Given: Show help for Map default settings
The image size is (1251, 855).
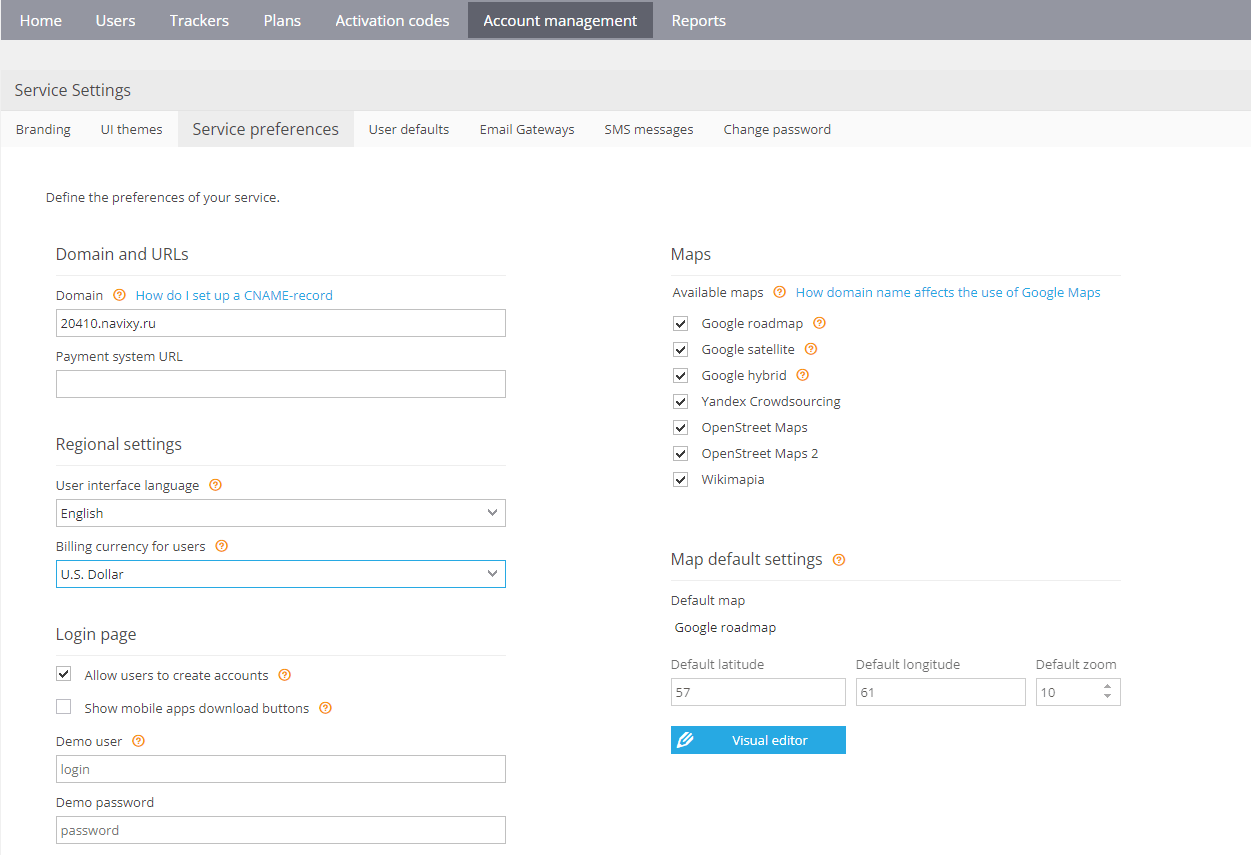Looking at the screenshot, I should (839, 559).
